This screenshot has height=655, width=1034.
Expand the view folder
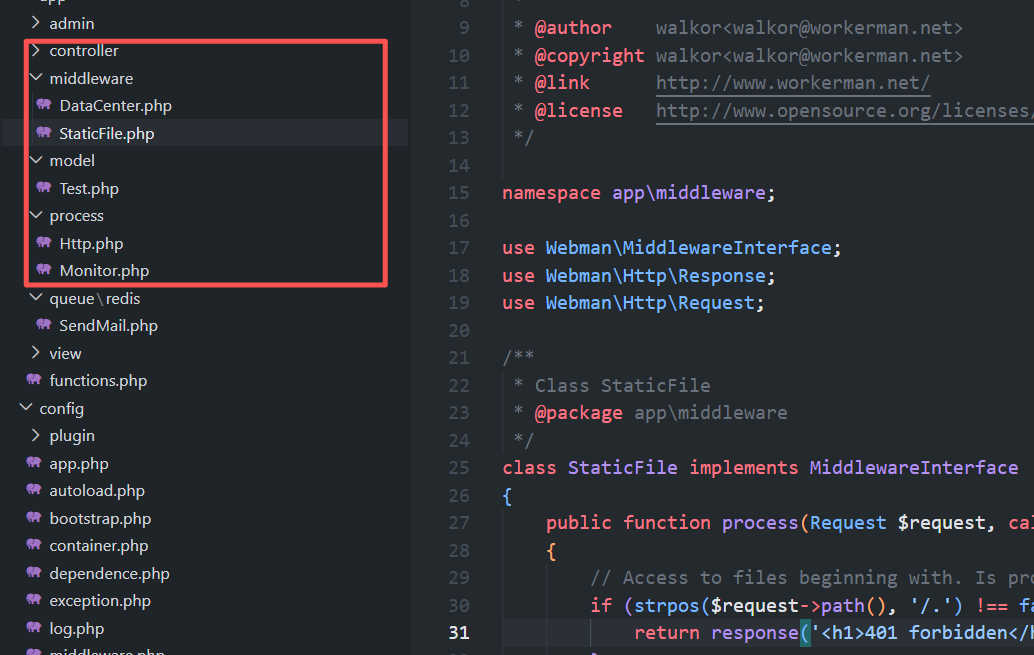(x=36, y=353)
